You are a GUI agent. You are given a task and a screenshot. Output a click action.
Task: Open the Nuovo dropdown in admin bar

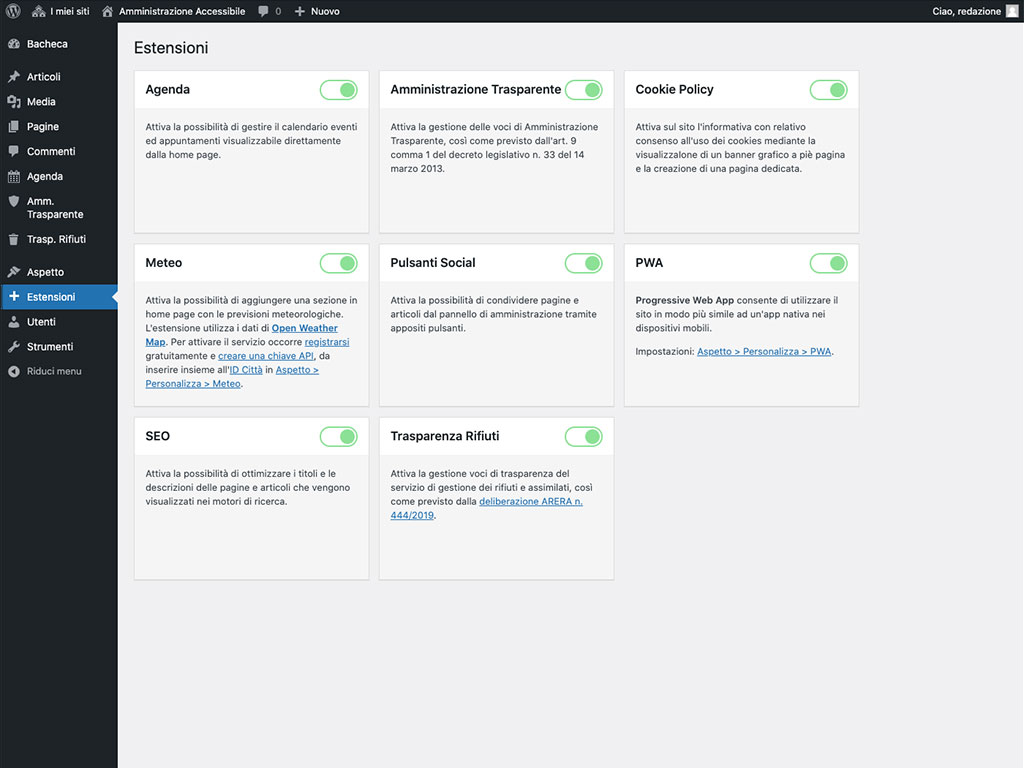[x=317, y=11]
